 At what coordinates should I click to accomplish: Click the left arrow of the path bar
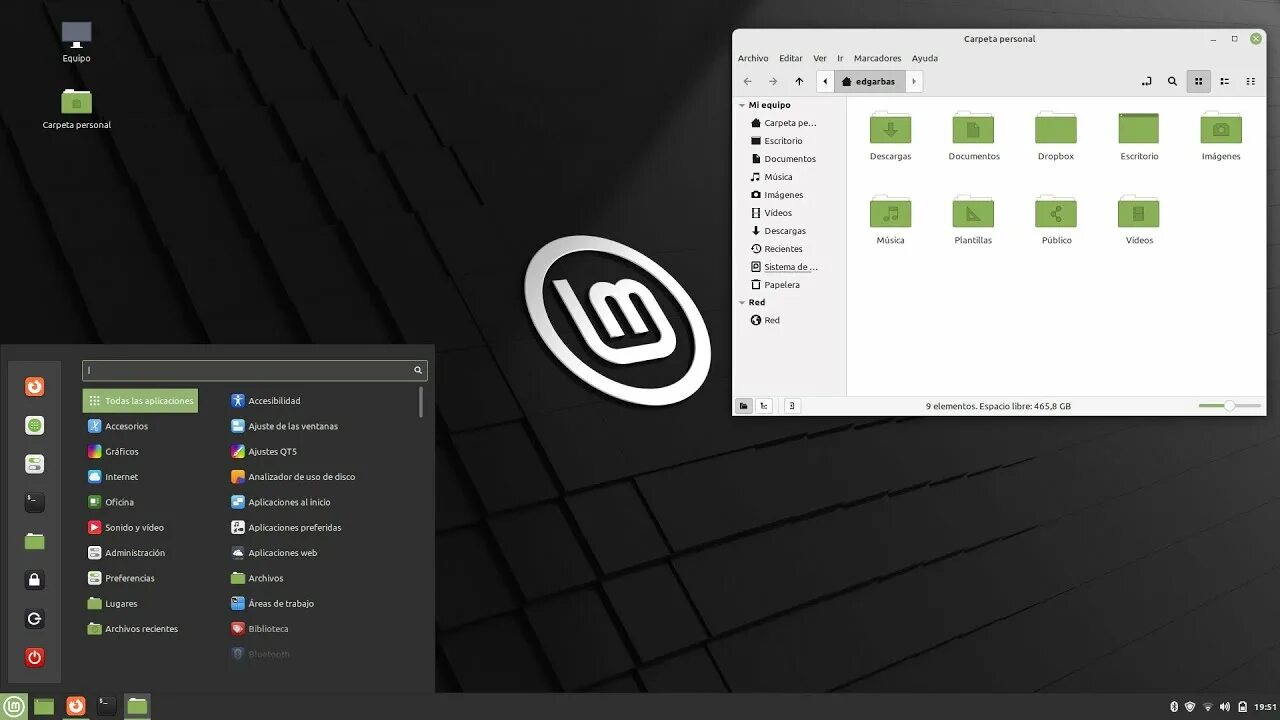click(x=825, y=81)
